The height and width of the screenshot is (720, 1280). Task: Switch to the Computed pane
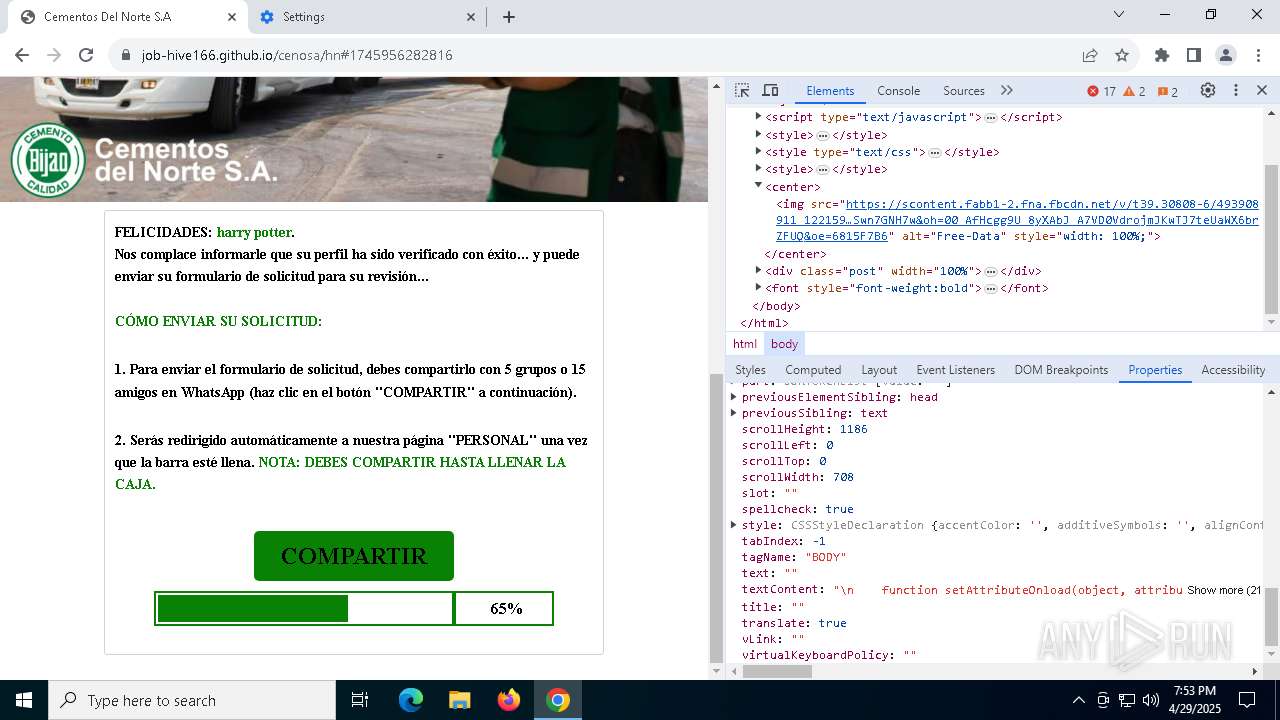(x=813, y=370)
